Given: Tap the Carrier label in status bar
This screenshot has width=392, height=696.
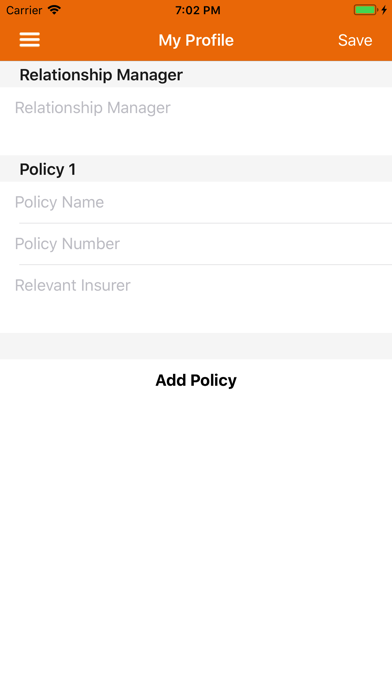Looking at the screenshot, I should click(x=24, y=10).
